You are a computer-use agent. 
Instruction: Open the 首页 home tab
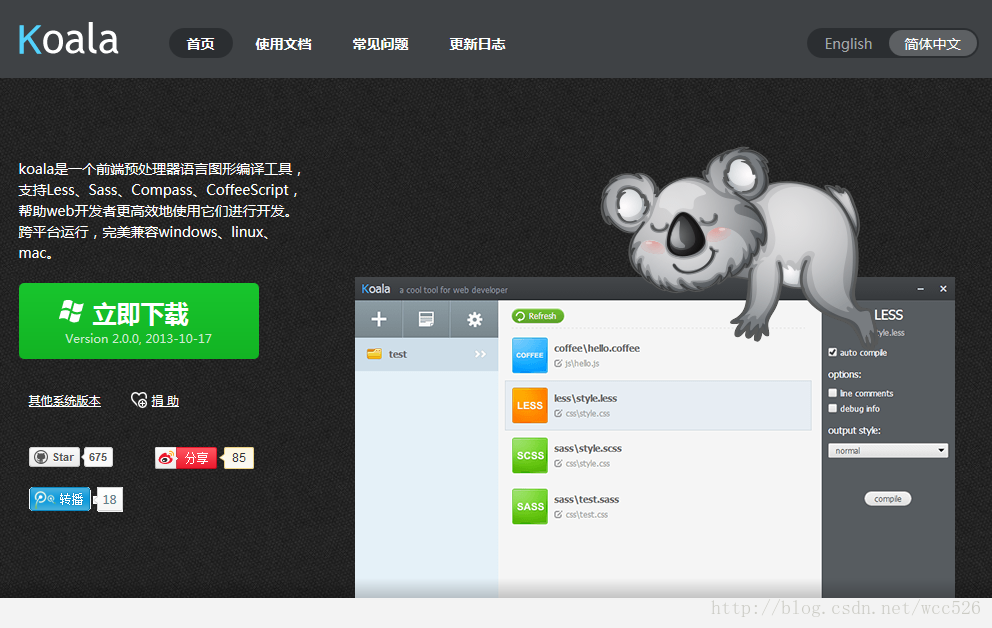coord(201,44)
